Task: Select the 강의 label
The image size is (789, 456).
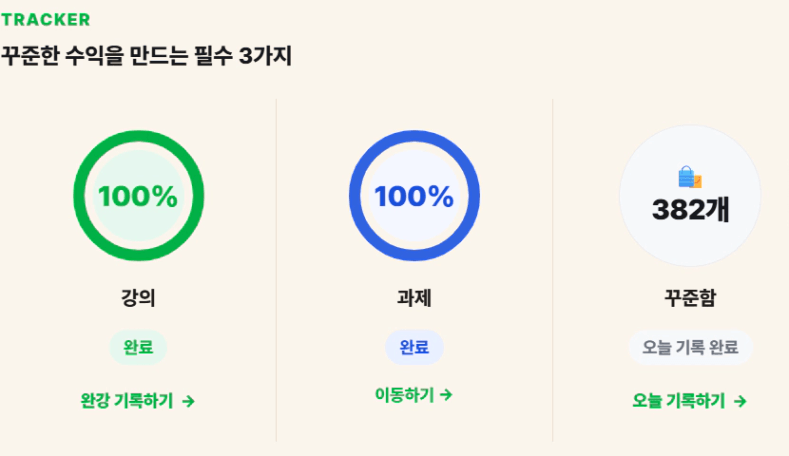Action: (x=138, y=298)
